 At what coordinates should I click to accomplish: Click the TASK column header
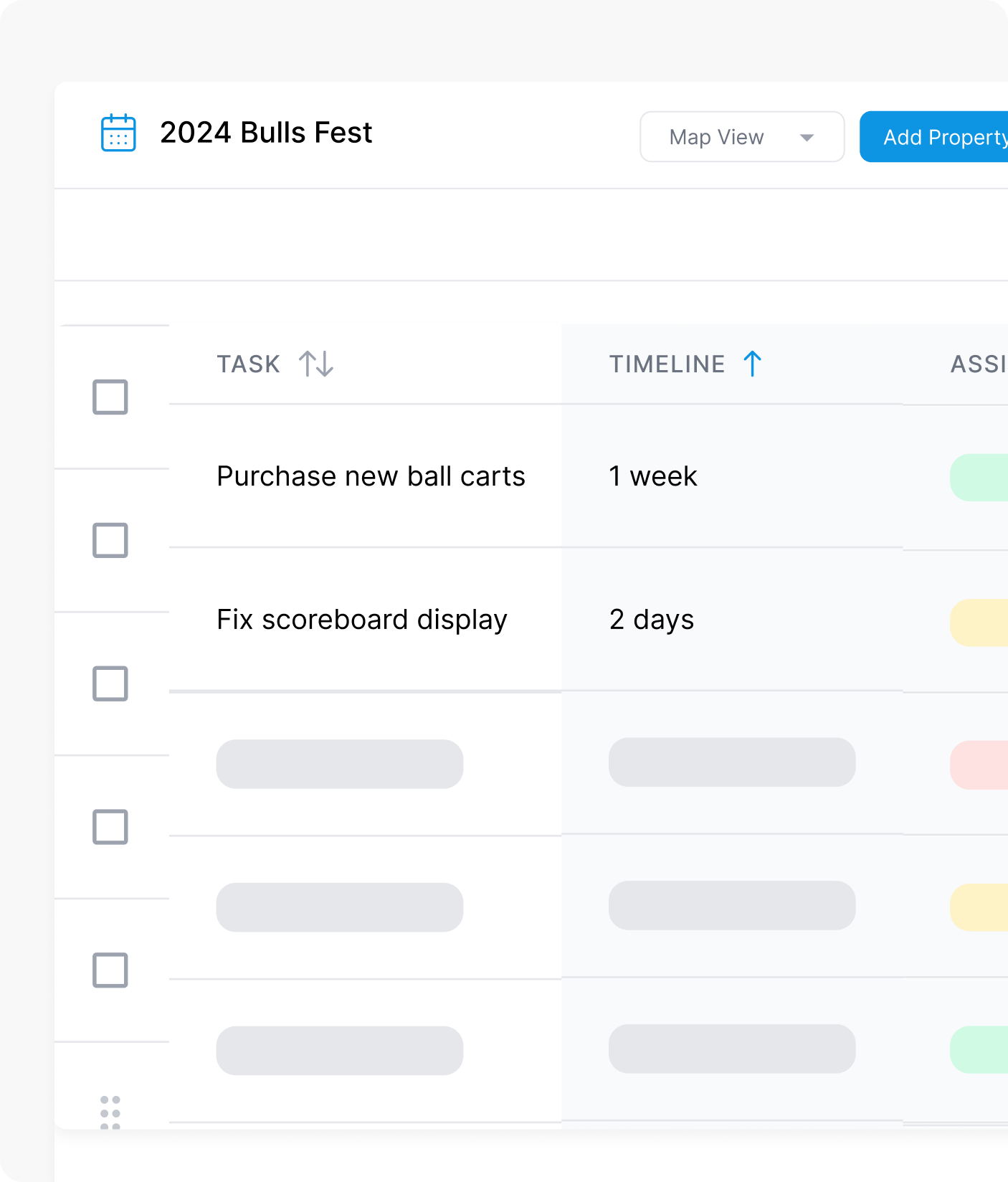pos(248,364)
